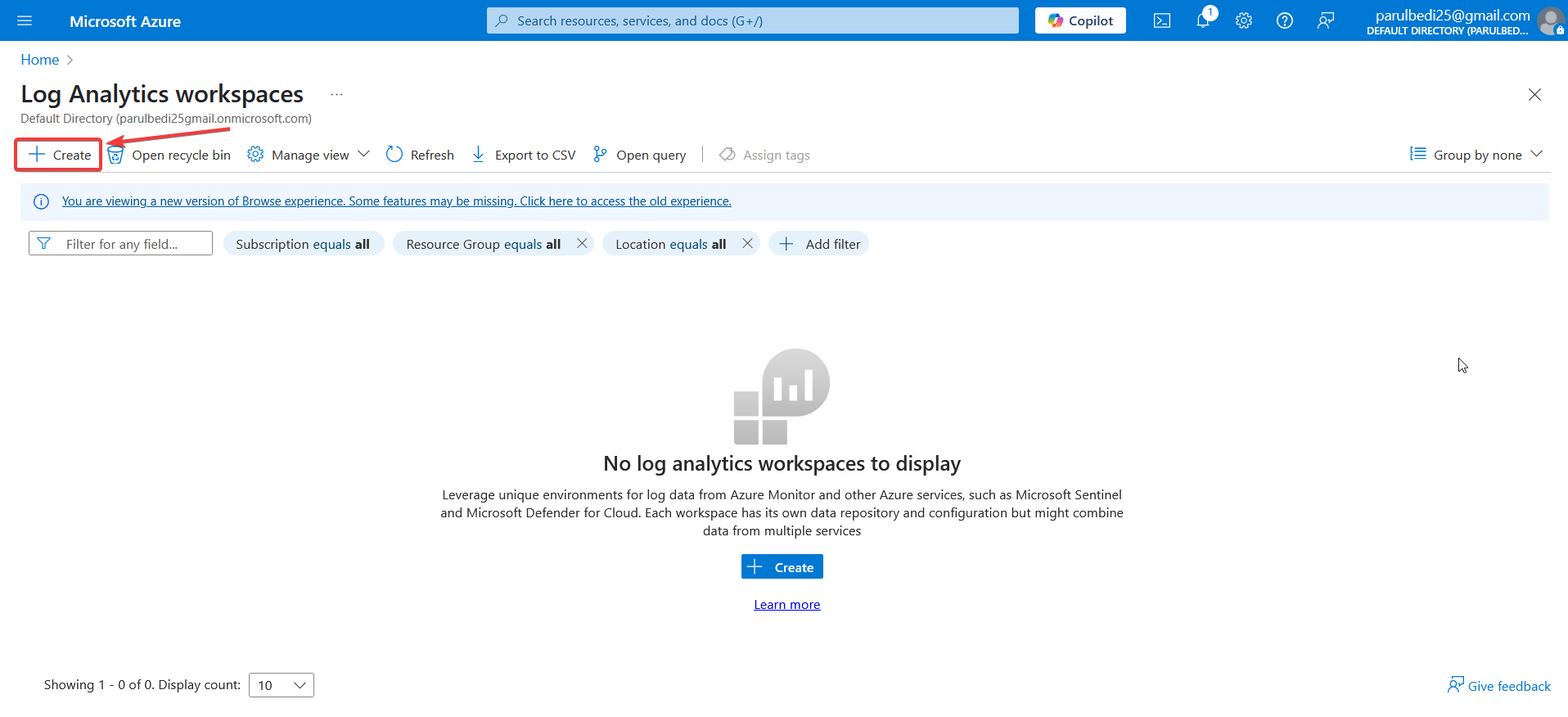The width and height of the screenshot is (1568, 717).
Task: Close the Log Analytics workspaces blade
Action: 1534,94
